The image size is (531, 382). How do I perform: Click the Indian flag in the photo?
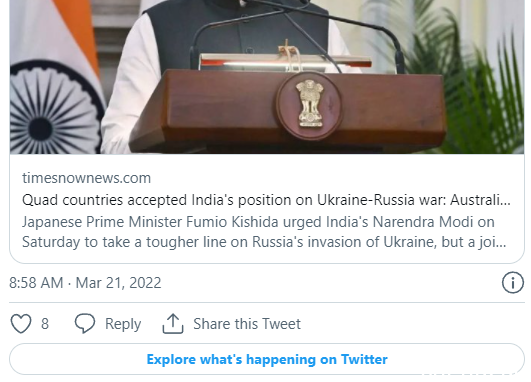(56, 77)
